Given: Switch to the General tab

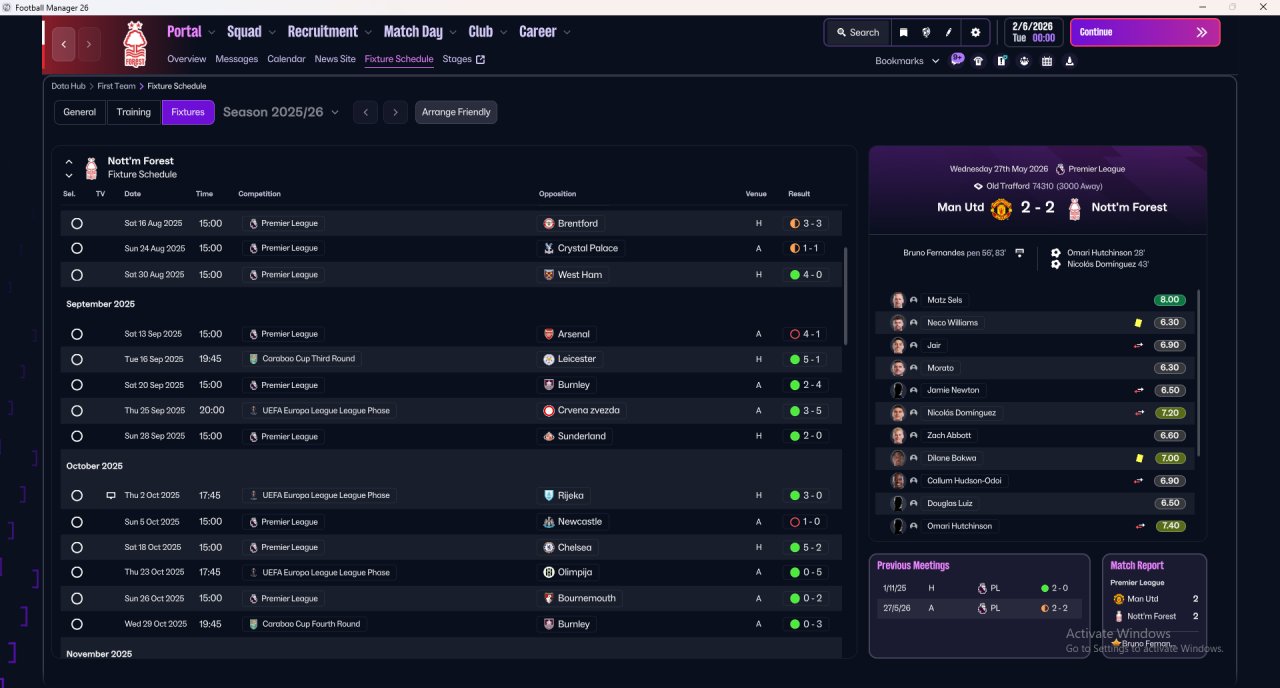Looking at the screenshot, I should pyautogui.click(x=80, y=112).
